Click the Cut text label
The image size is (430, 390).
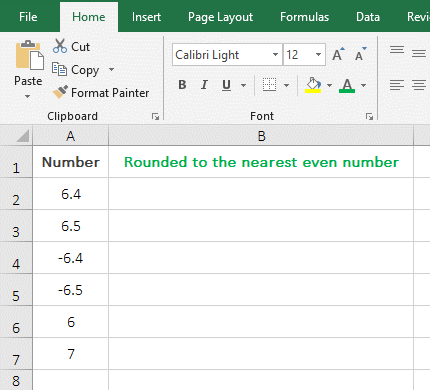pyautogui.click(x=80, y=47)
